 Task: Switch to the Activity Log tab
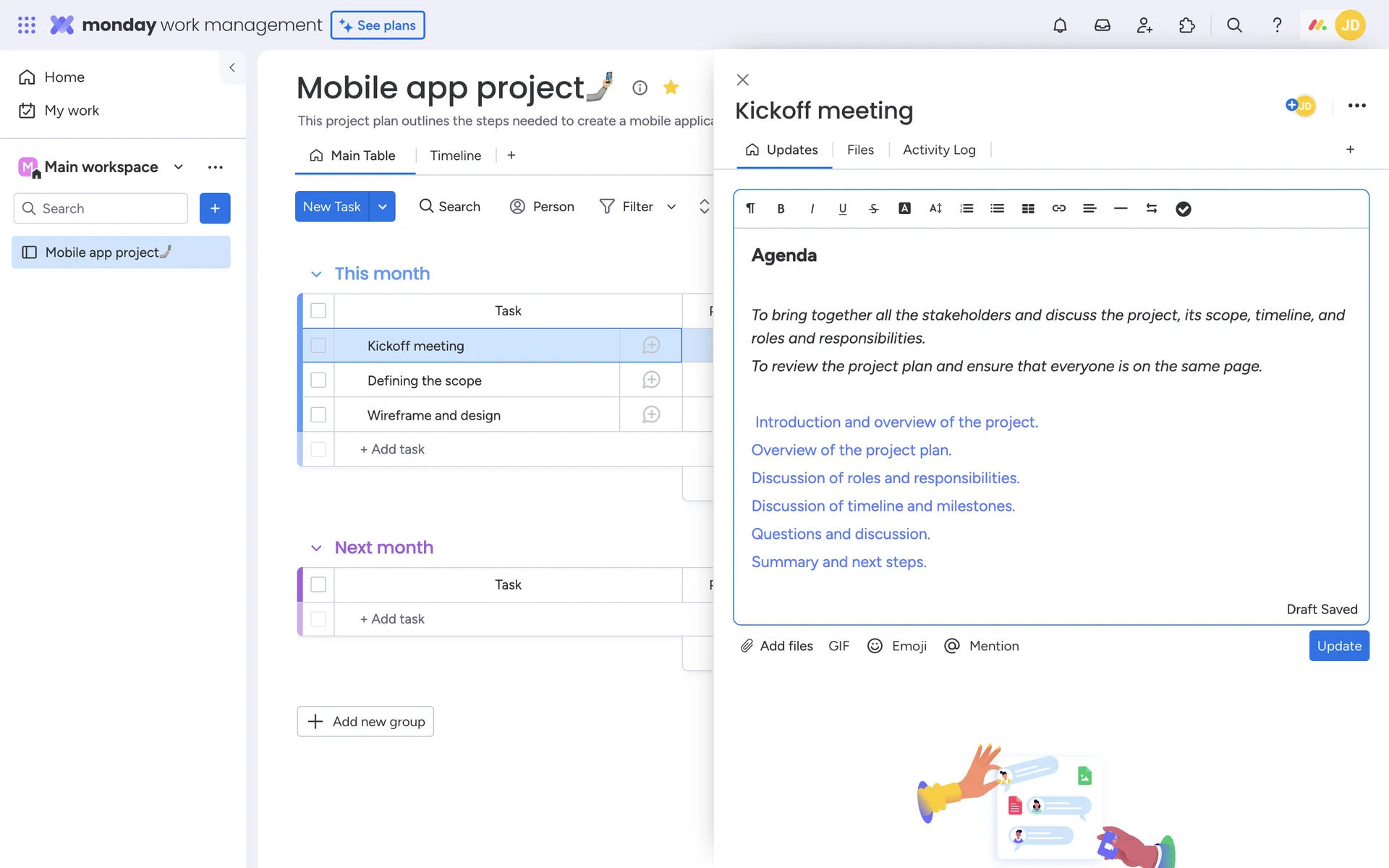point(939,150)
